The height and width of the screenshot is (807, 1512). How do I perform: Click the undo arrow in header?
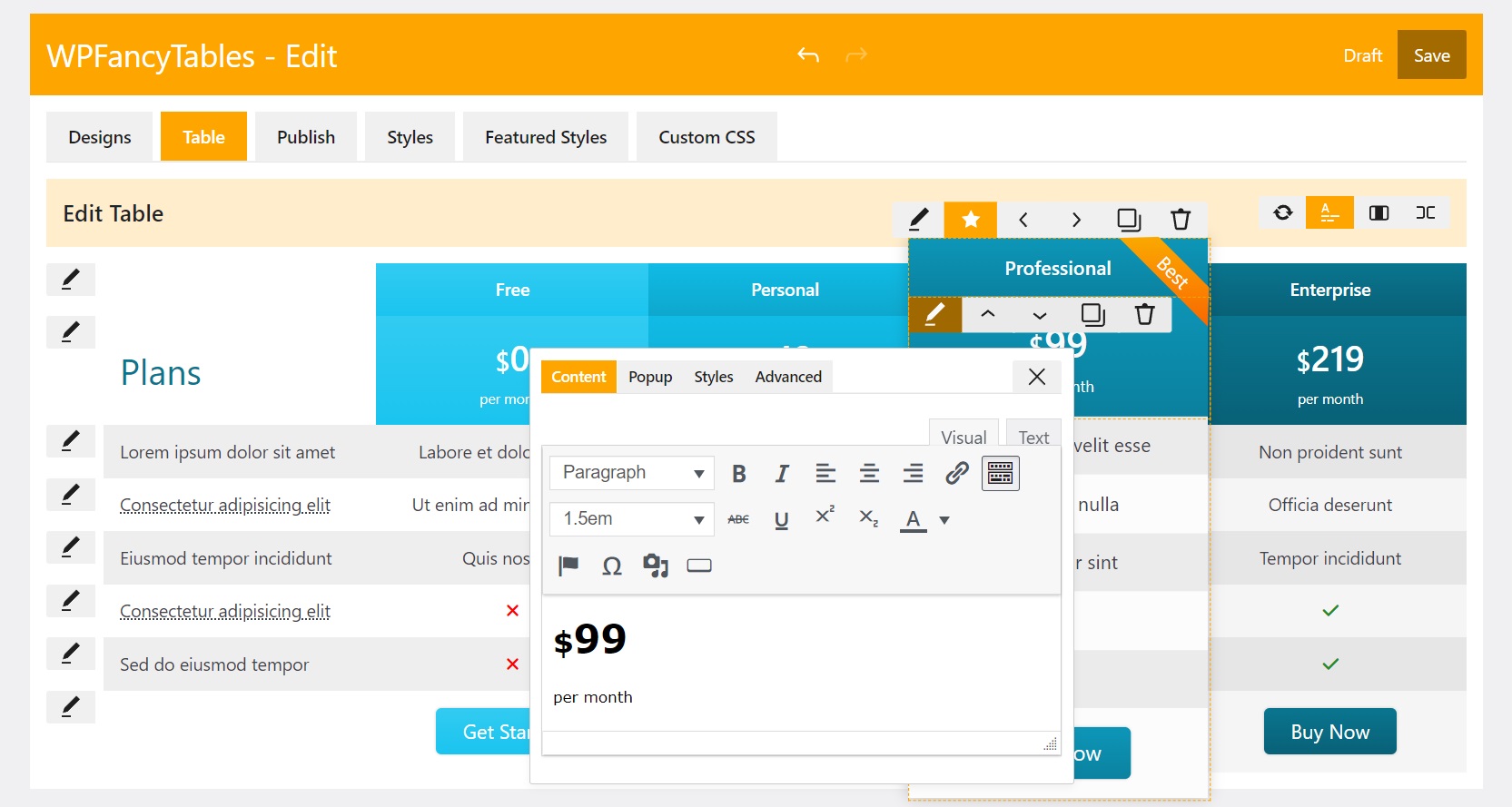coord(808,55)
